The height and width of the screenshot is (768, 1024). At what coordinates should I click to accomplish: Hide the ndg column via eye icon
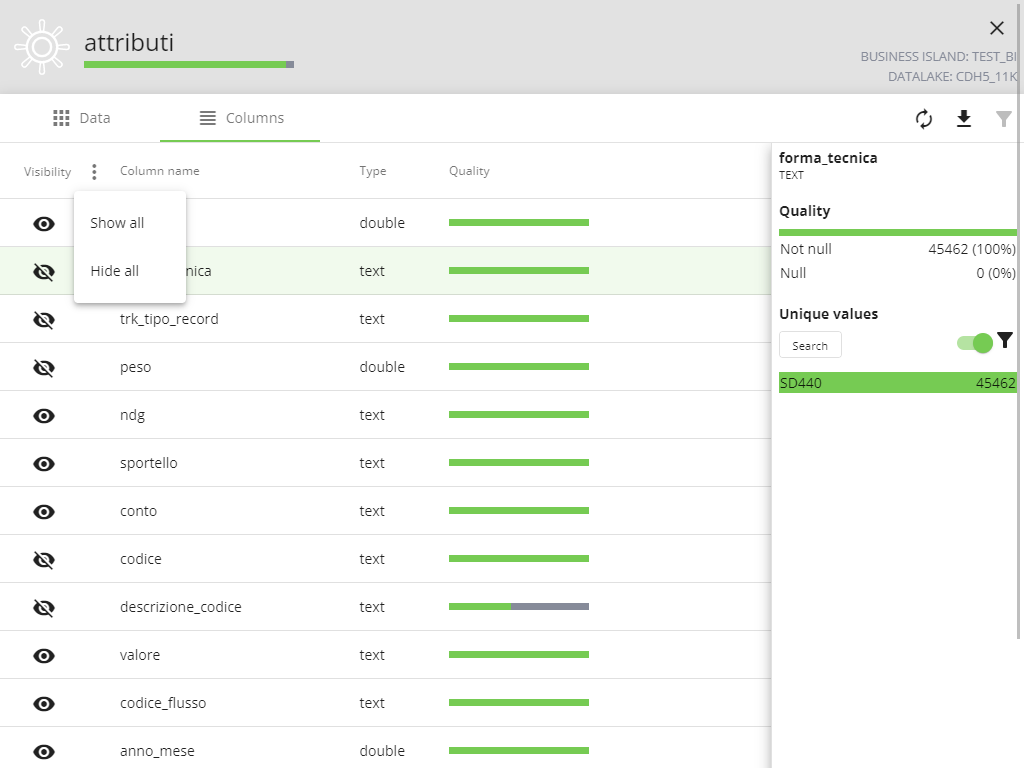click(x=44, y=415)
